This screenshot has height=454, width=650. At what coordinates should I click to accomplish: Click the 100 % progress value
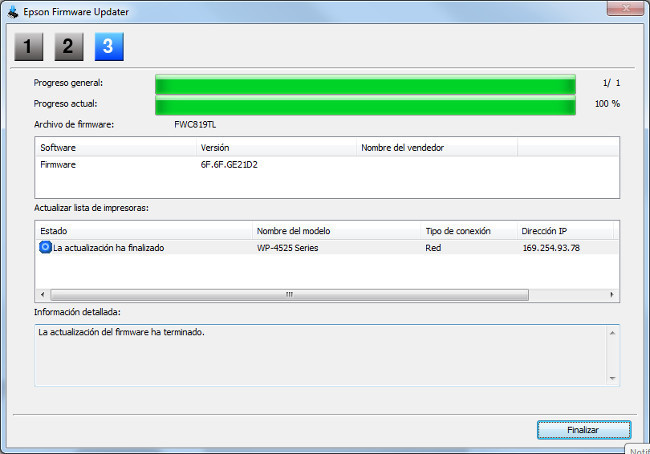click(x=607, y=104)
